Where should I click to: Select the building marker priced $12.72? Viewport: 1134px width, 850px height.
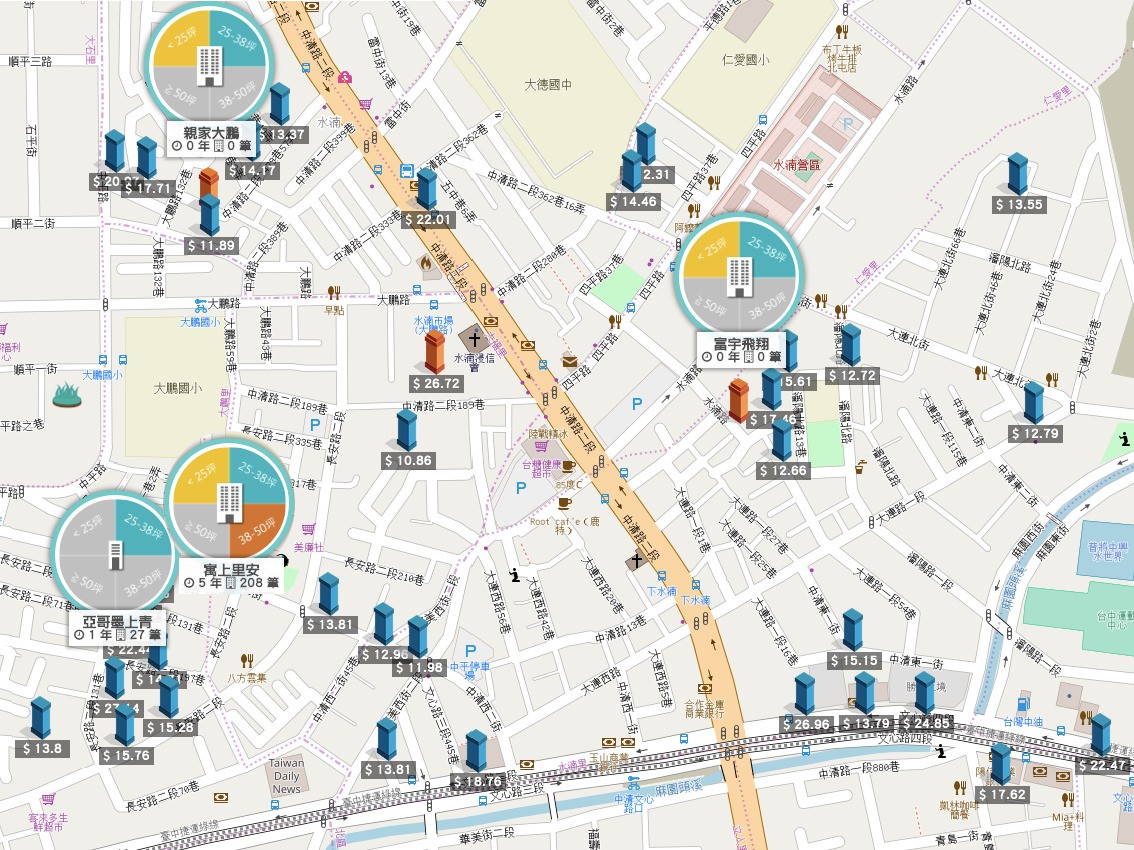point(851,344)
